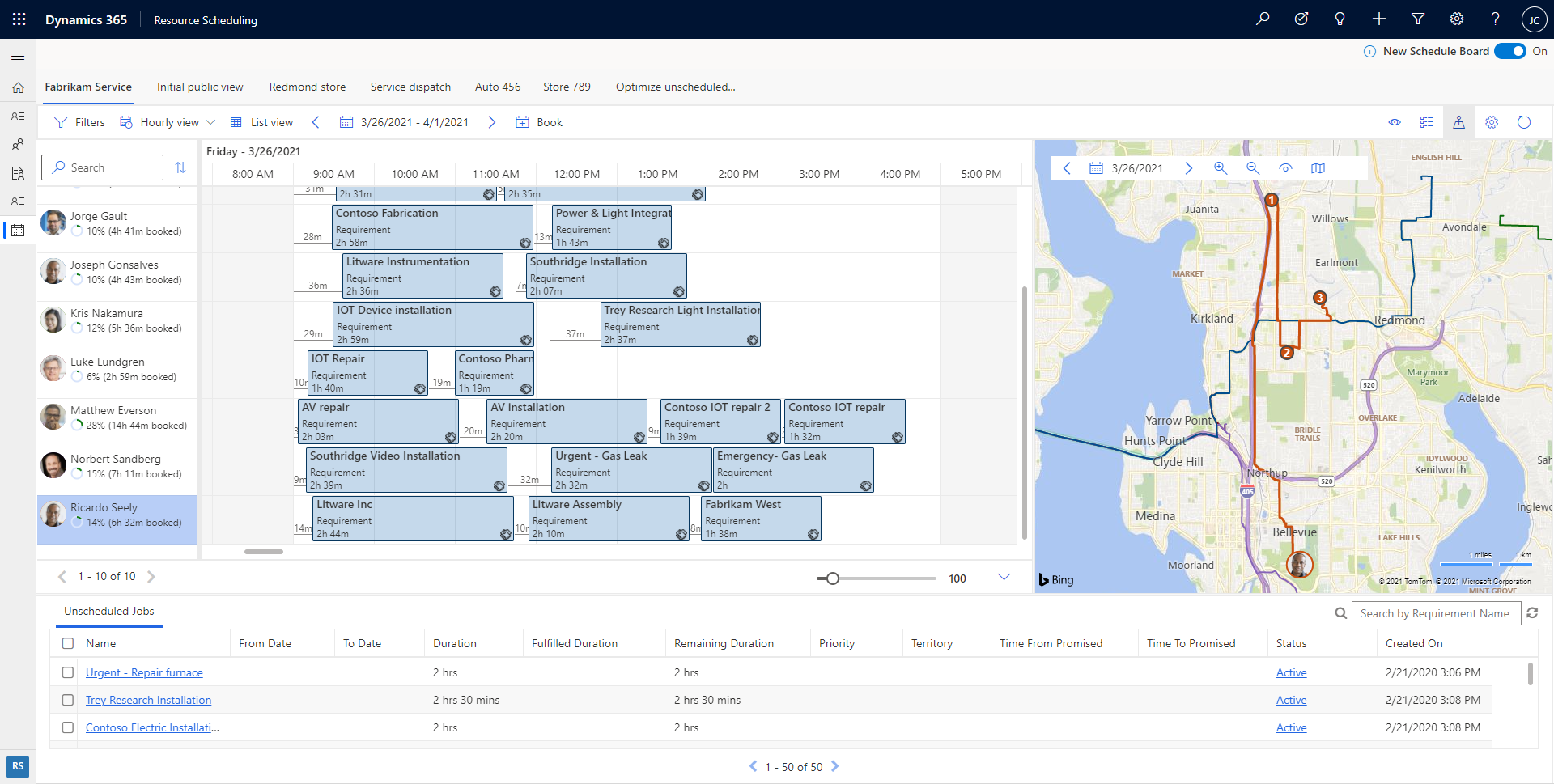Viewport: 1554px width, 784px height.
Task: Open Active status link for Repair furnace
Action: tap(1291, 672)
